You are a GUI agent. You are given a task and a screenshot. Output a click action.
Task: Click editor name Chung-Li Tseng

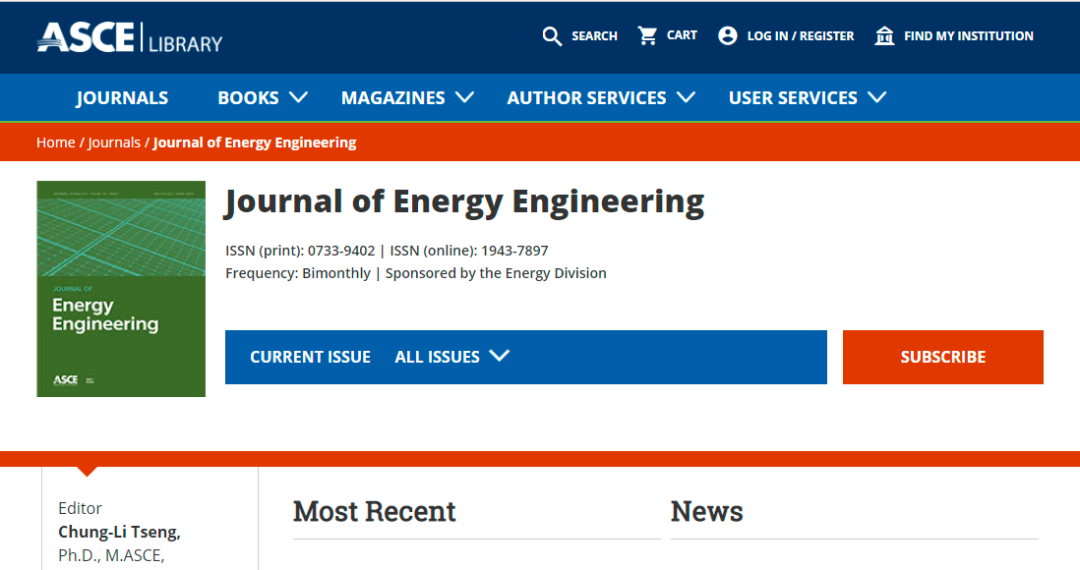point(119,531)
